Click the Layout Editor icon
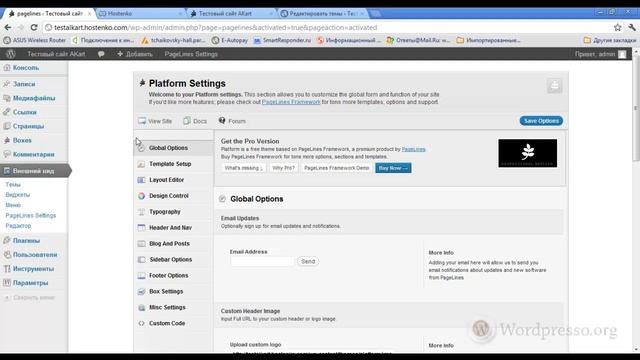Image resolution: width=640 pixels, height=360 pixels. coord(141,180)
